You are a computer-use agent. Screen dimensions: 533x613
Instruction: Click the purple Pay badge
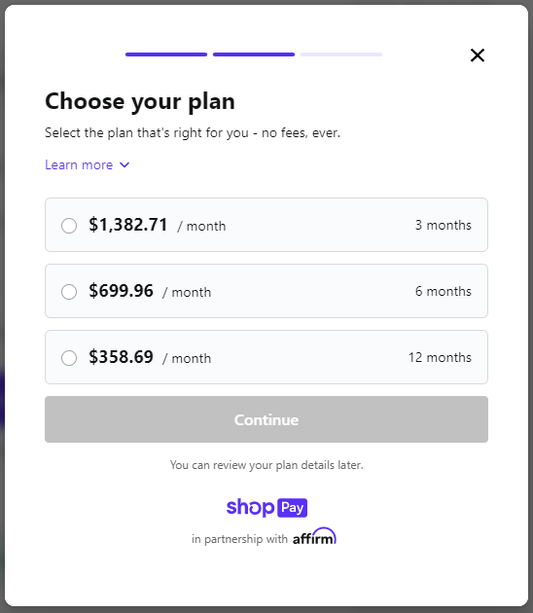click(x=292, y=508)
